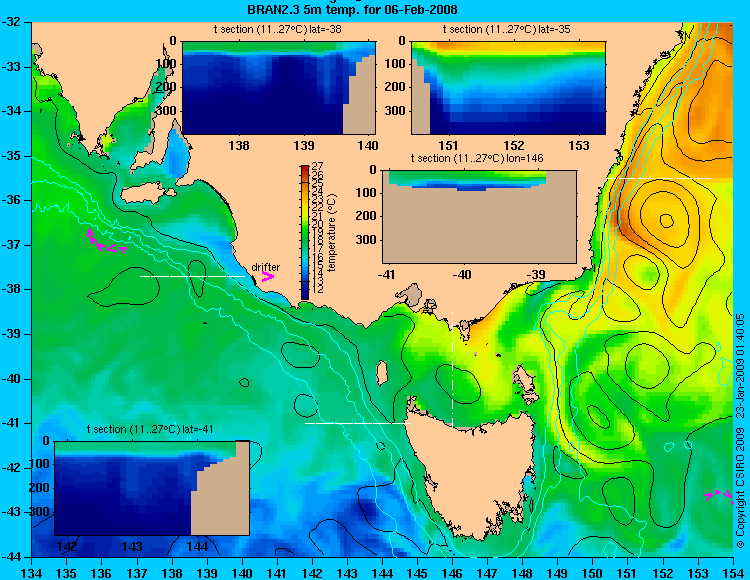Click the "drifter" legend label
The image size is (750, 580).
click(265, 267)
